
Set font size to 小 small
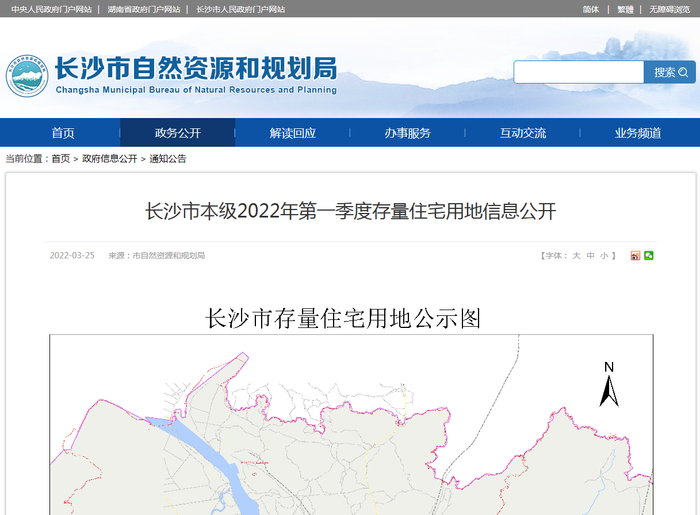click(x=604, y=256)
